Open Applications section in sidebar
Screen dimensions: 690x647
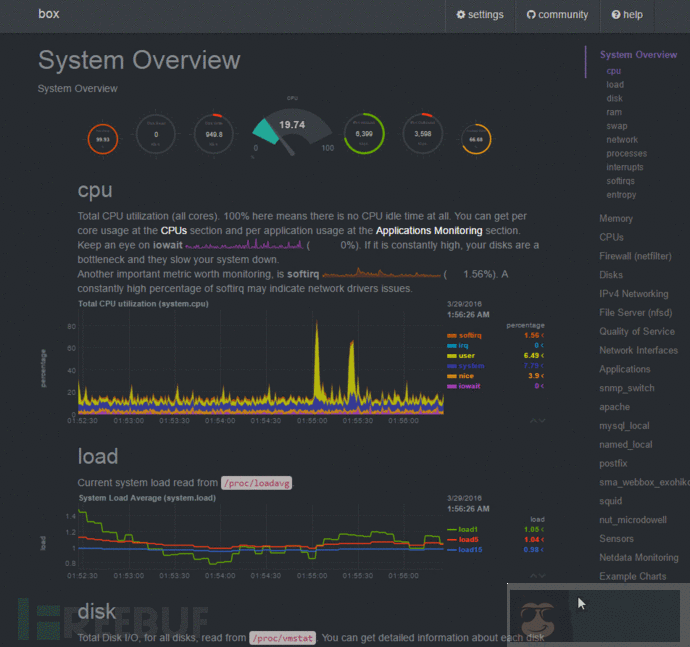click(624, 369)
